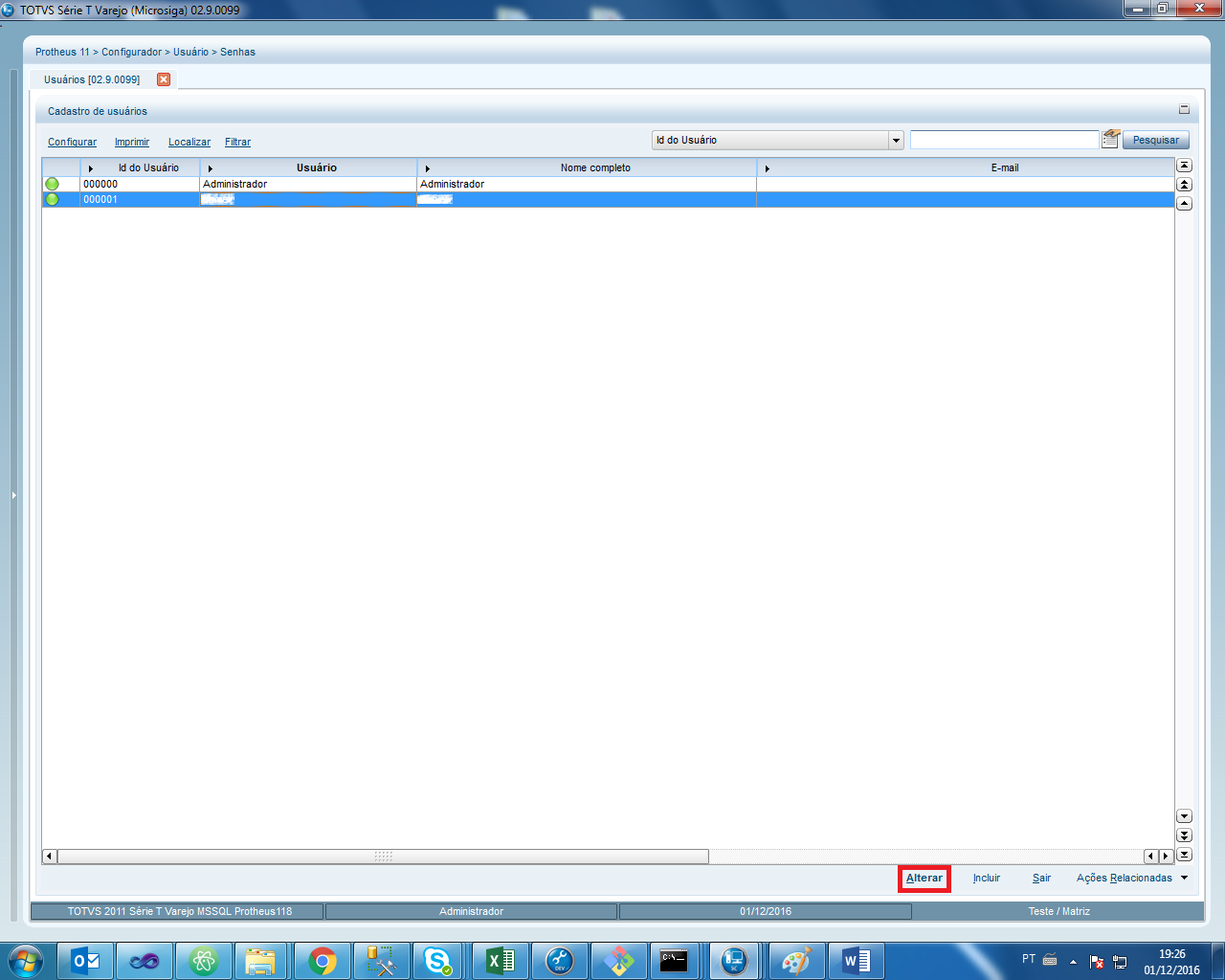Open Windows Explorer from the taskbar
This screenshot has height=980, width=1225.
(x=261, y=961)
